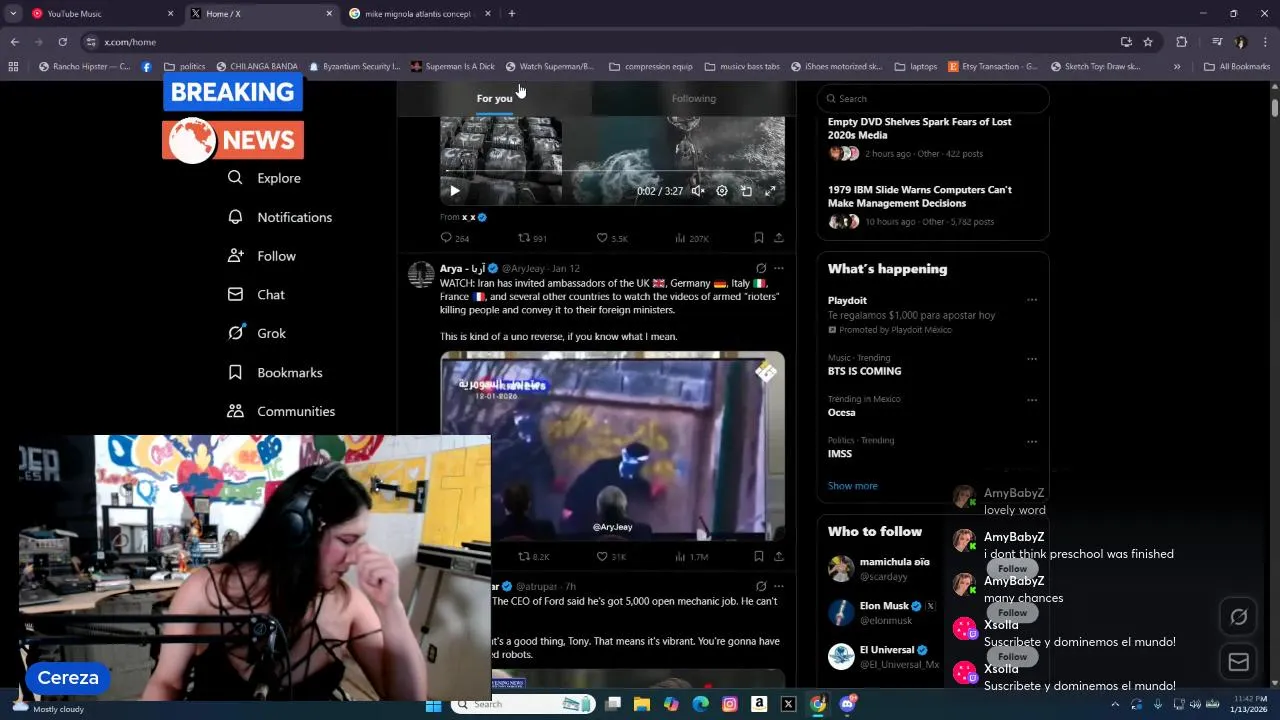Open floating messages envelope button
The width and height of the screenshot is (1280, 720).
(x=1238, y=662)
